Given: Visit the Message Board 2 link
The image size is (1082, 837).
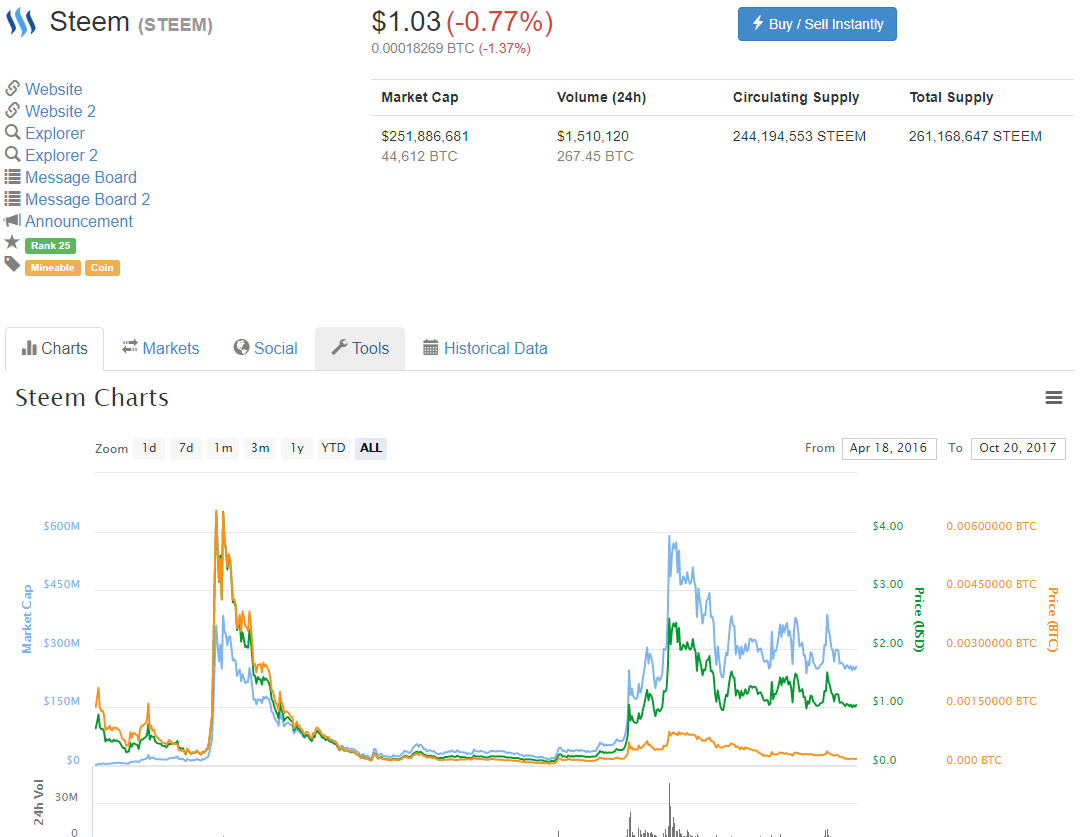Looking at the screenshot, I should click(88, 199).
